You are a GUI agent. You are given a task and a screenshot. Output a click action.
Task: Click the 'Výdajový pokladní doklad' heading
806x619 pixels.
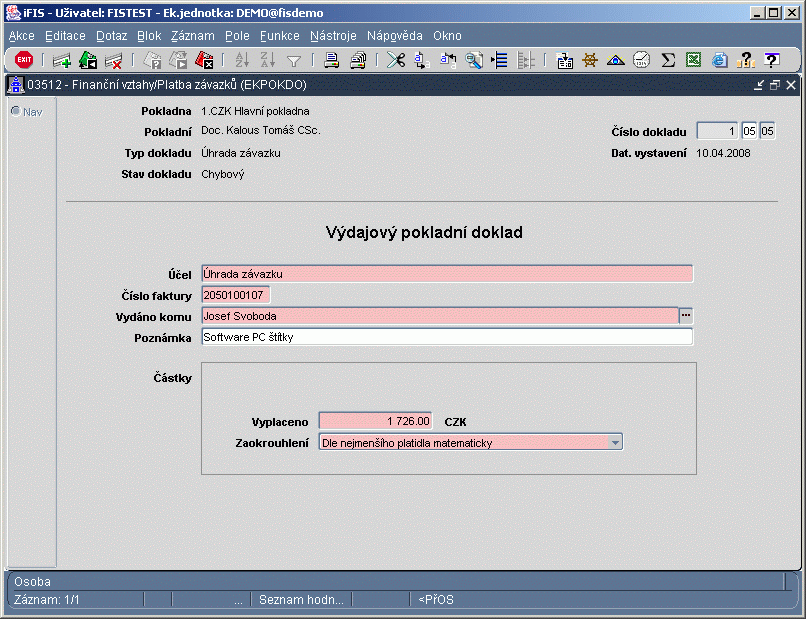[x=424, y=232]
